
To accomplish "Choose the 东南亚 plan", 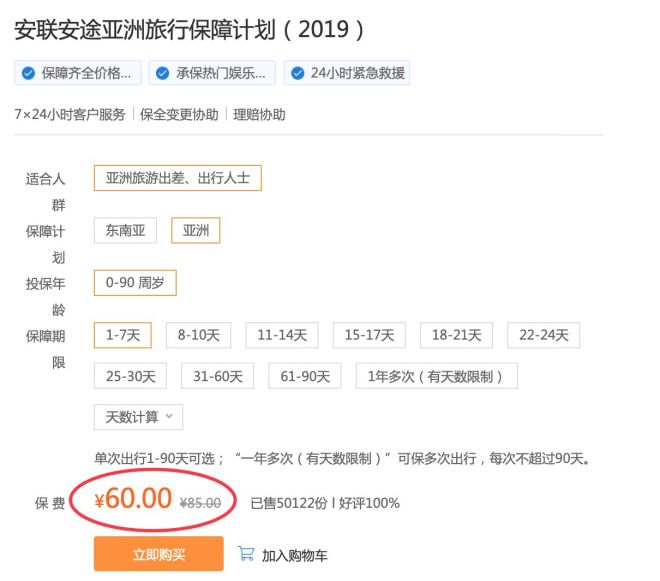I will click(125, 230).
